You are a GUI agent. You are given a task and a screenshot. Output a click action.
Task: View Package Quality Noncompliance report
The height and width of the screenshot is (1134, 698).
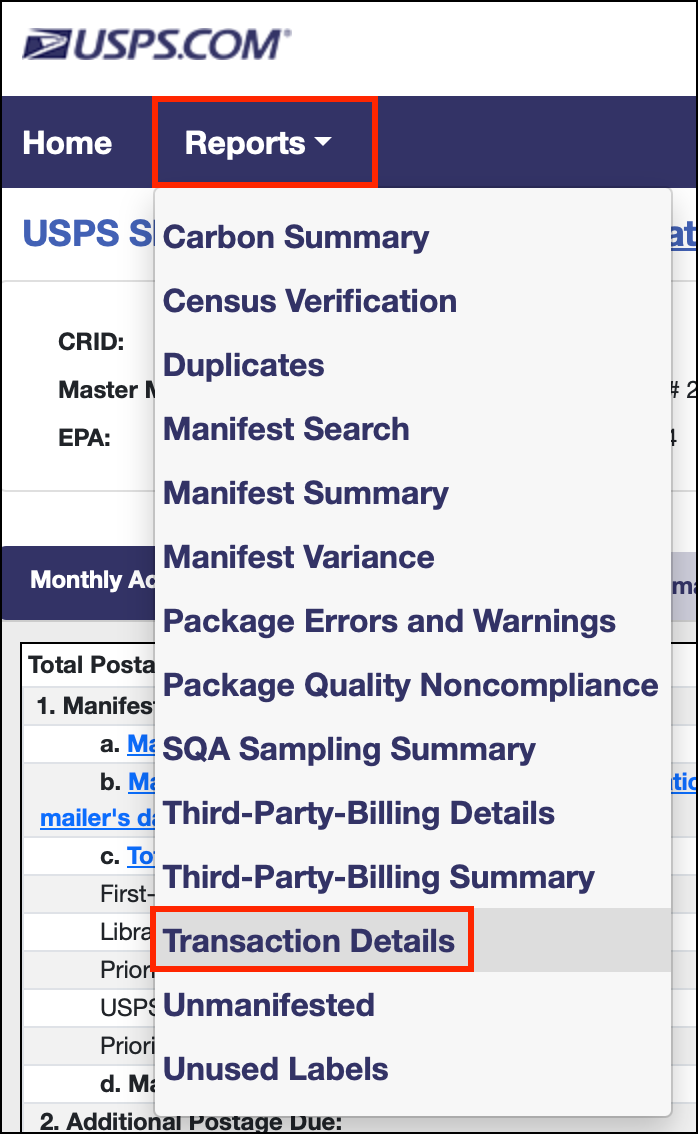pos(411,685)
